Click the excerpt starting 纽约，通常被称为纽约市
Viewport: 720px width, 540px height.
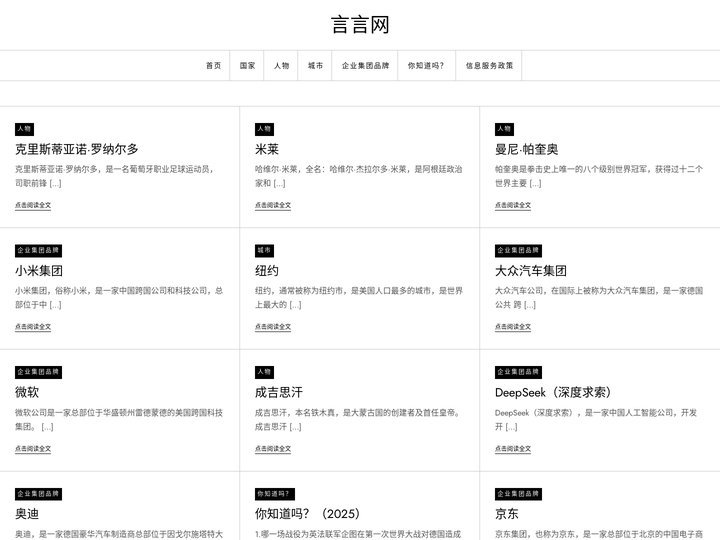click(x=359, y=298)
